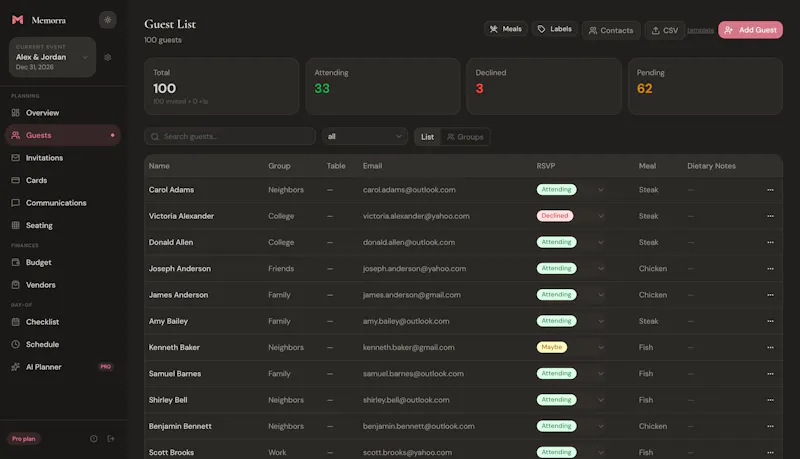Go to Invitations page
The image size is (800, 459).
coord(62,158)
